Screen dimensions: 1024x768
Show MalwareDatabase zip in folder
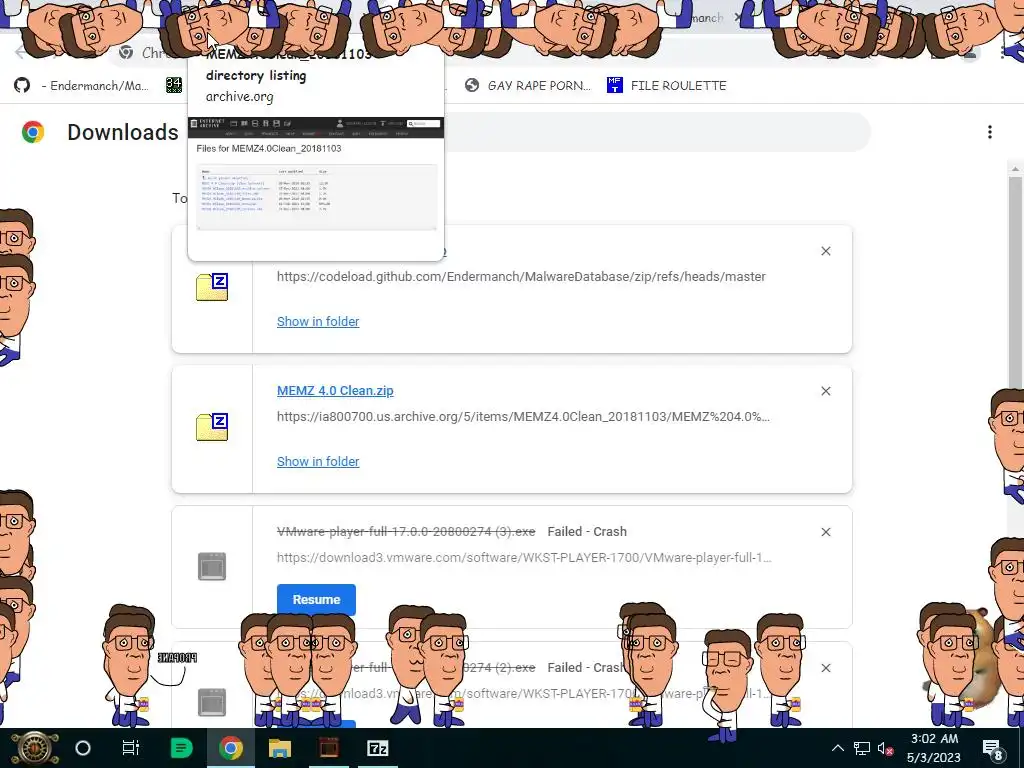[x=318, y=321]
